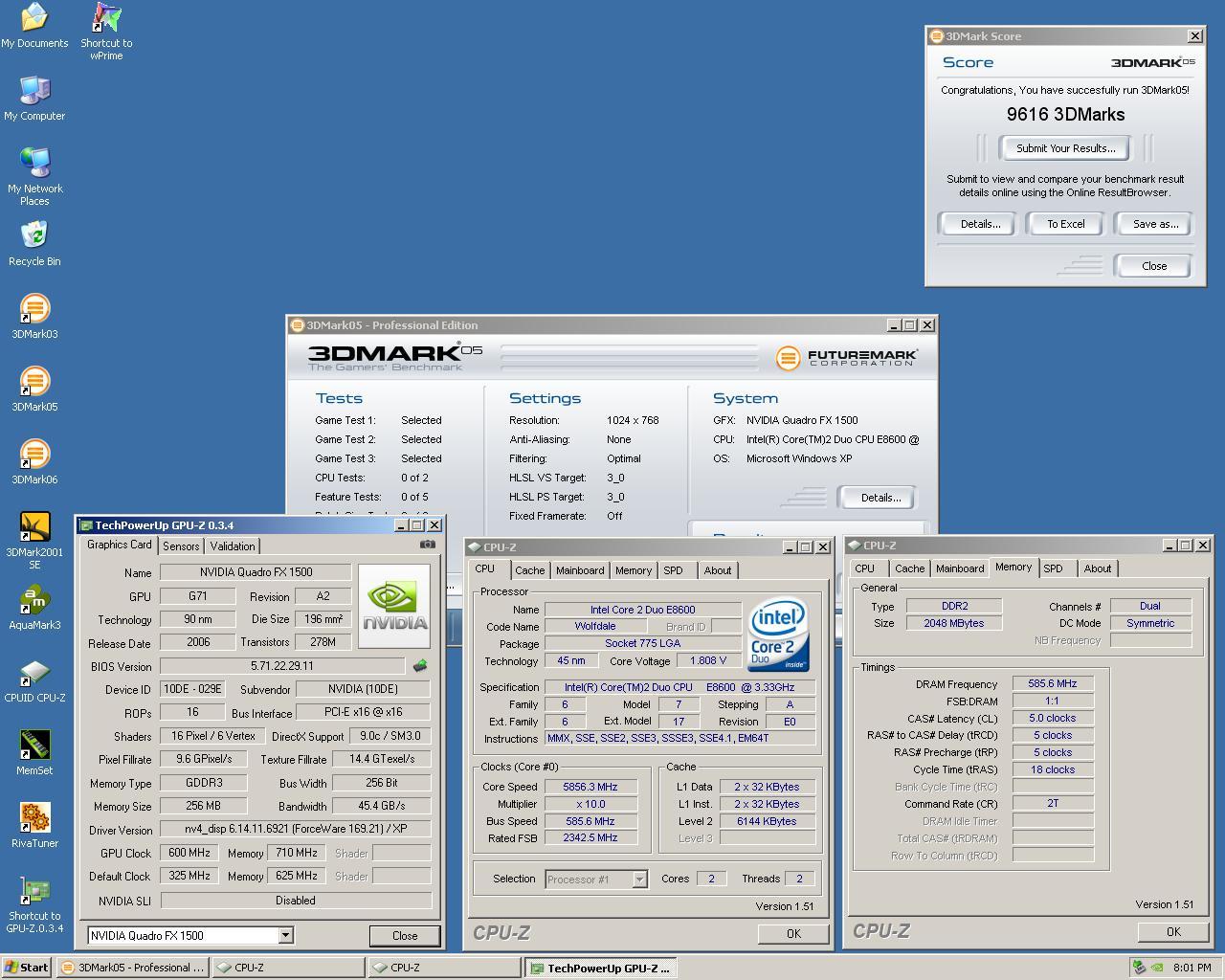1225x980 pixels.
Task: Click DRAM Frequency value 585.6 MHz
Action: click(1053, 684)
